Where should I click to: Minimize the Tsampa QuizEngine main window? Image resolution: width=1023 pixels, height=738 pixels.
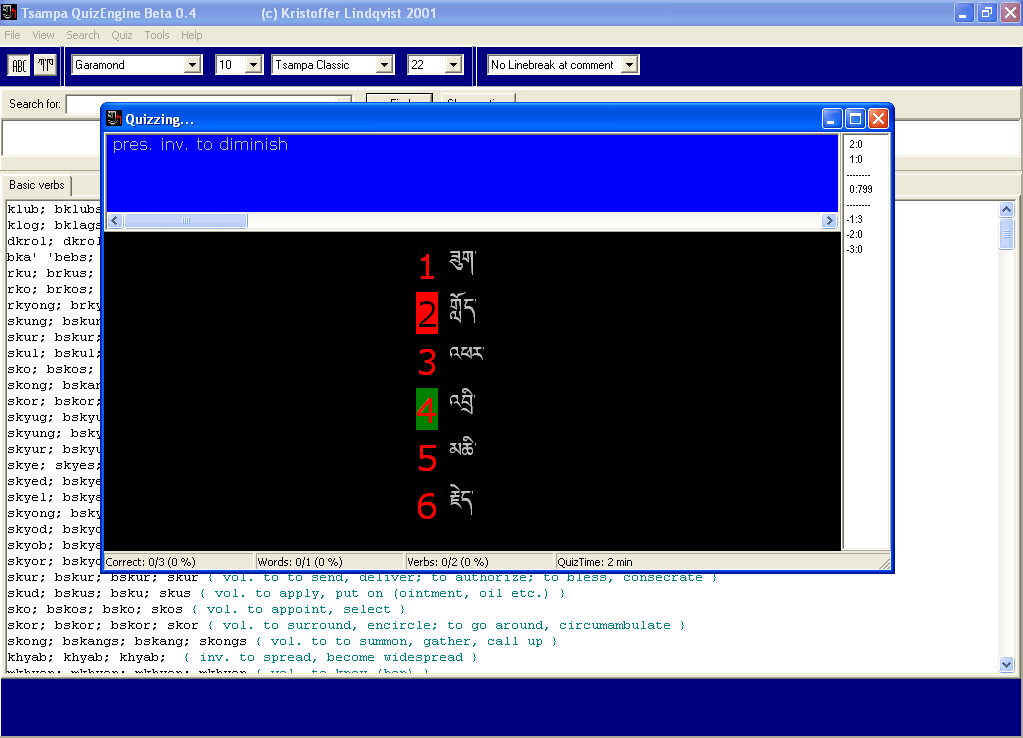point(964,12)
